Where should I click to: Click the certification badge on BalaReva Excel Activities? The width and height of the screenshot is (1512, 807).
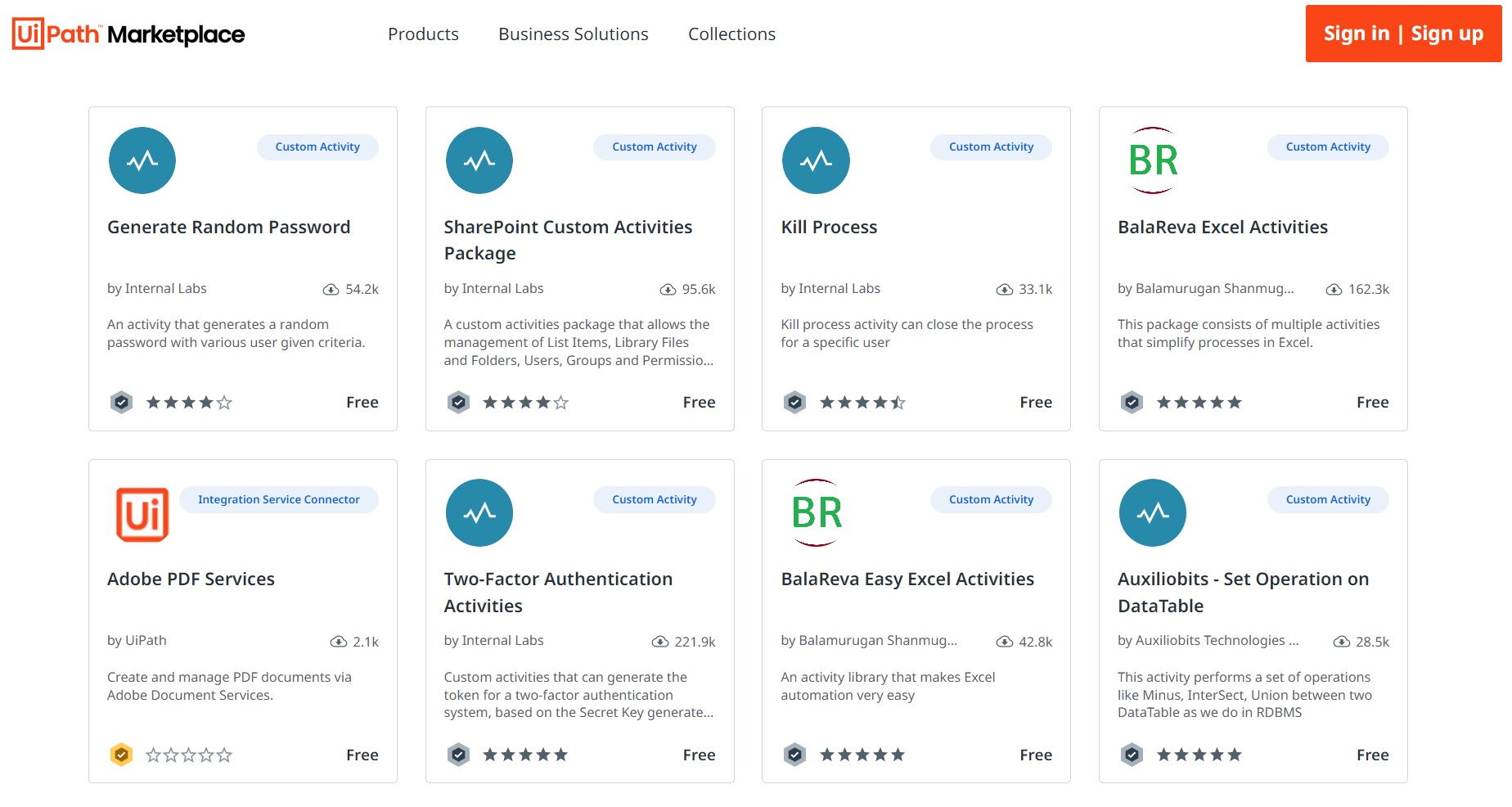click(x=1132, y=402)
